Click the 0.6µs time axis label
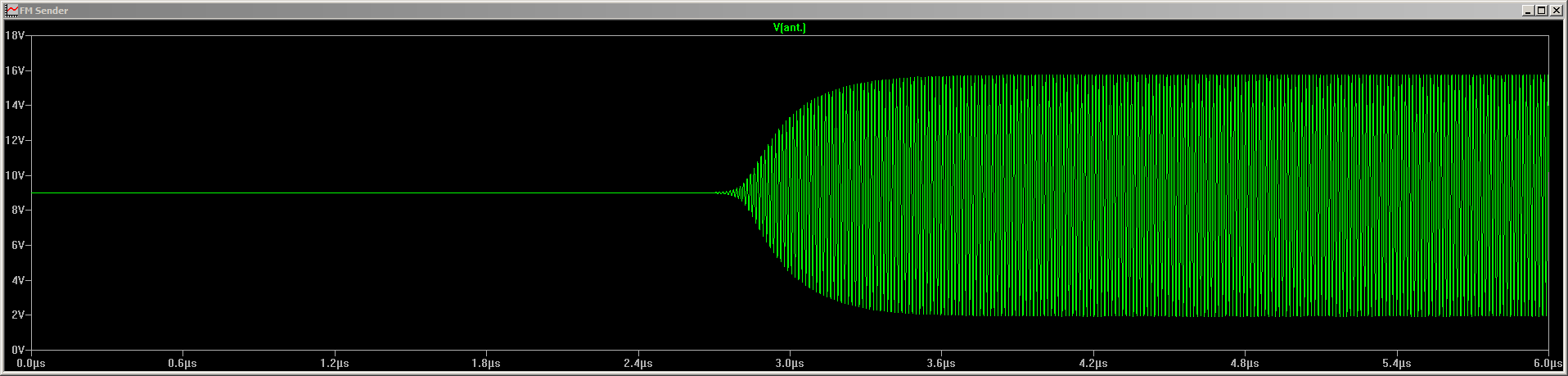This screenshot has width=1568, height=376. pyautogui.click(x=182, y=363)
